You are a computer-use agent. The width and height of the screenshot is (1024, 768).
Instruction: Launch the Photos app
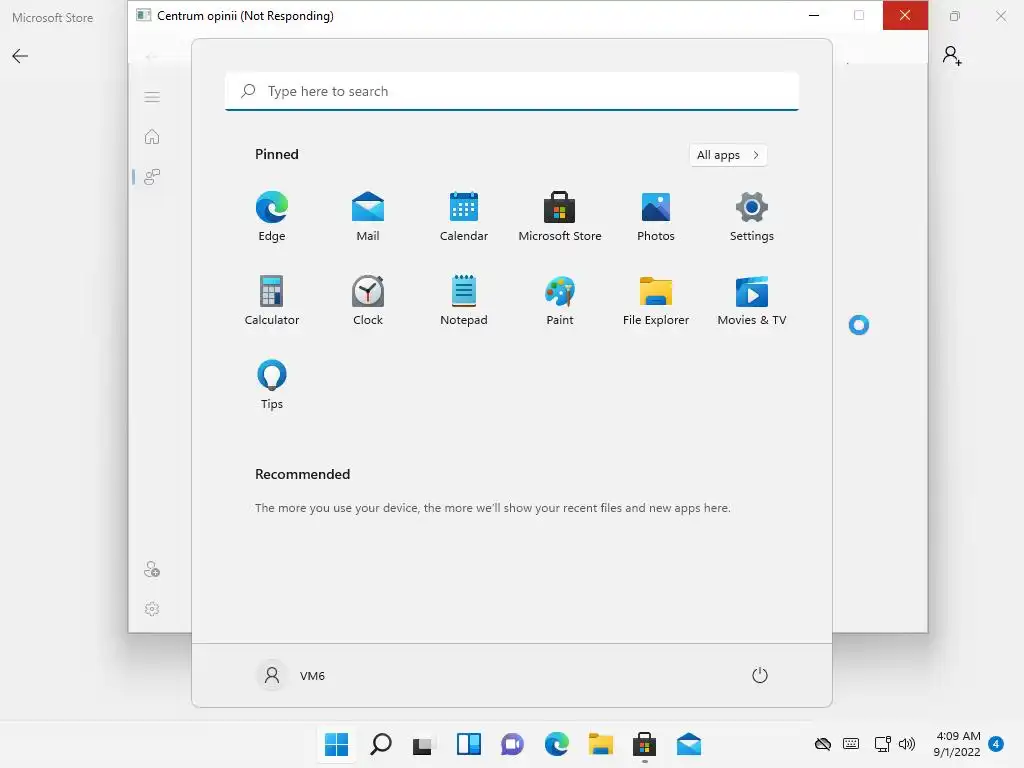pos(656,216)
